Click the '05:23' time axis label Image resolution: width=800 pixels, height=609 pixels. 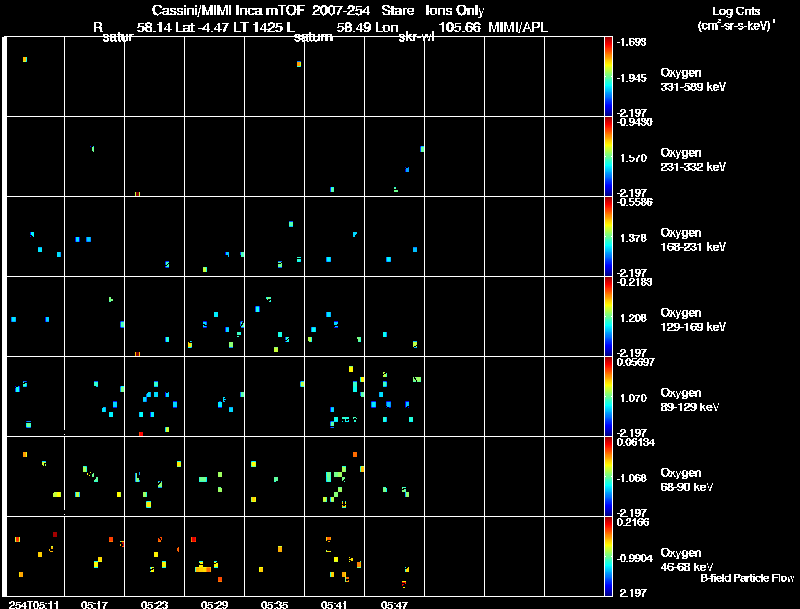click(154, 604)
